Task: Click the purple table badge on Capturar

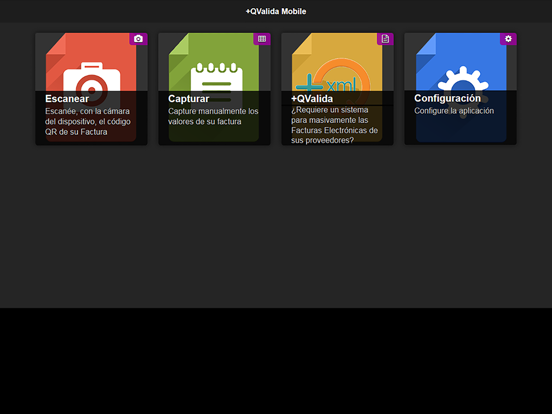Action: click(262, 39)
